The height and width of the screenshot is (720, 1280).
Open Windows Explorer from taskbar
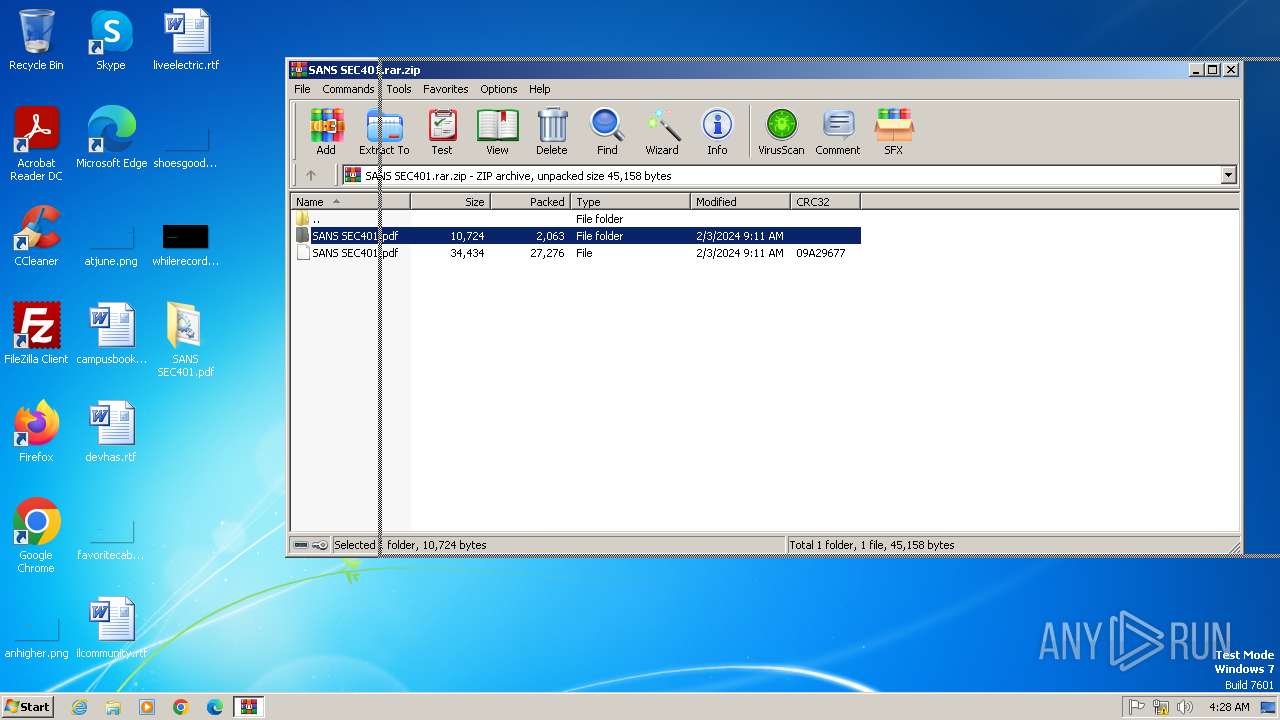point(113,707)
